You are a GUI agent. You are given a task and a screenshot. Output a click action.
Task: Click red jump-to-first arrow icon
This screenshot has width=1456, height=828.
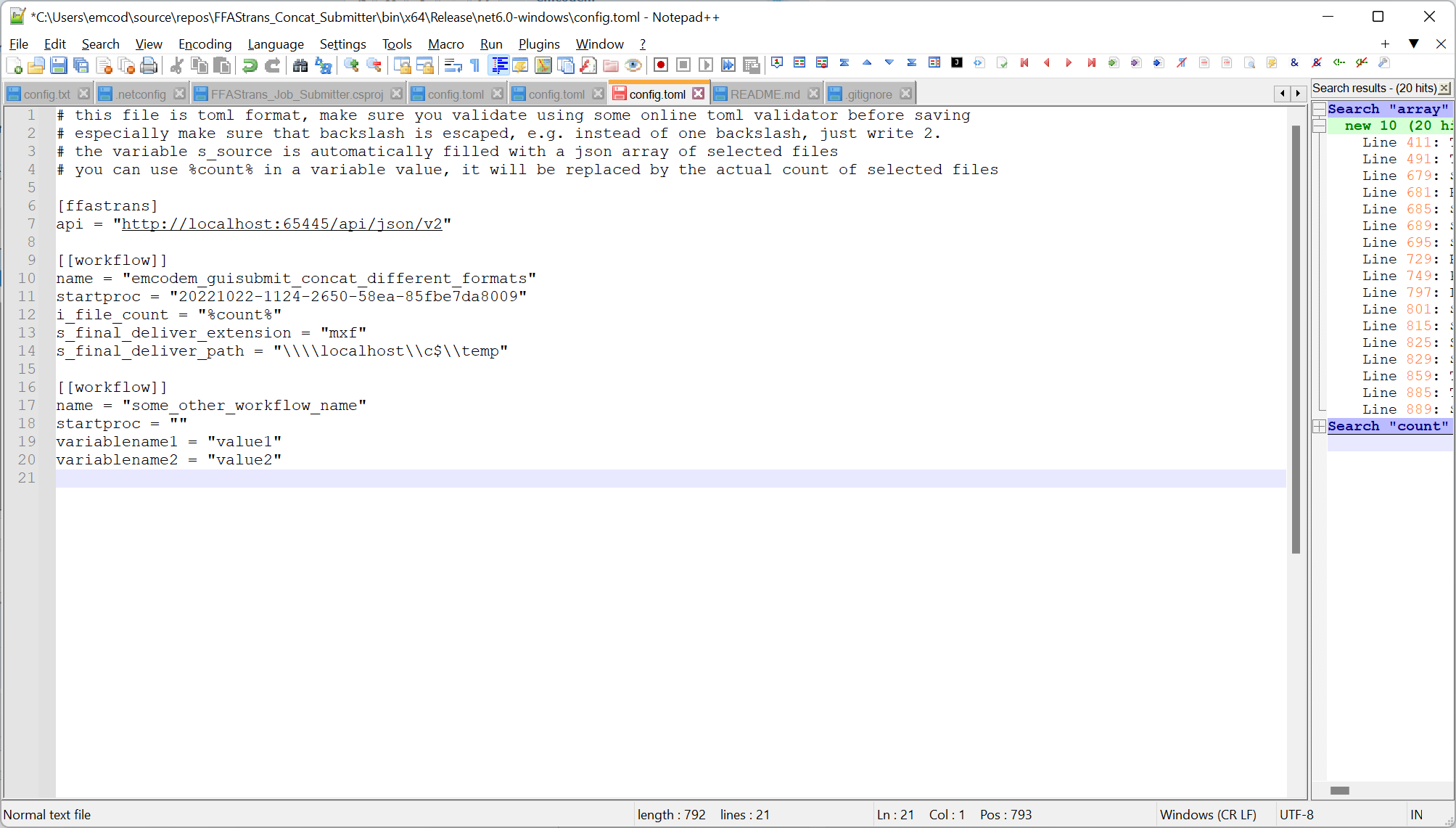click(x=1024, y=63)
